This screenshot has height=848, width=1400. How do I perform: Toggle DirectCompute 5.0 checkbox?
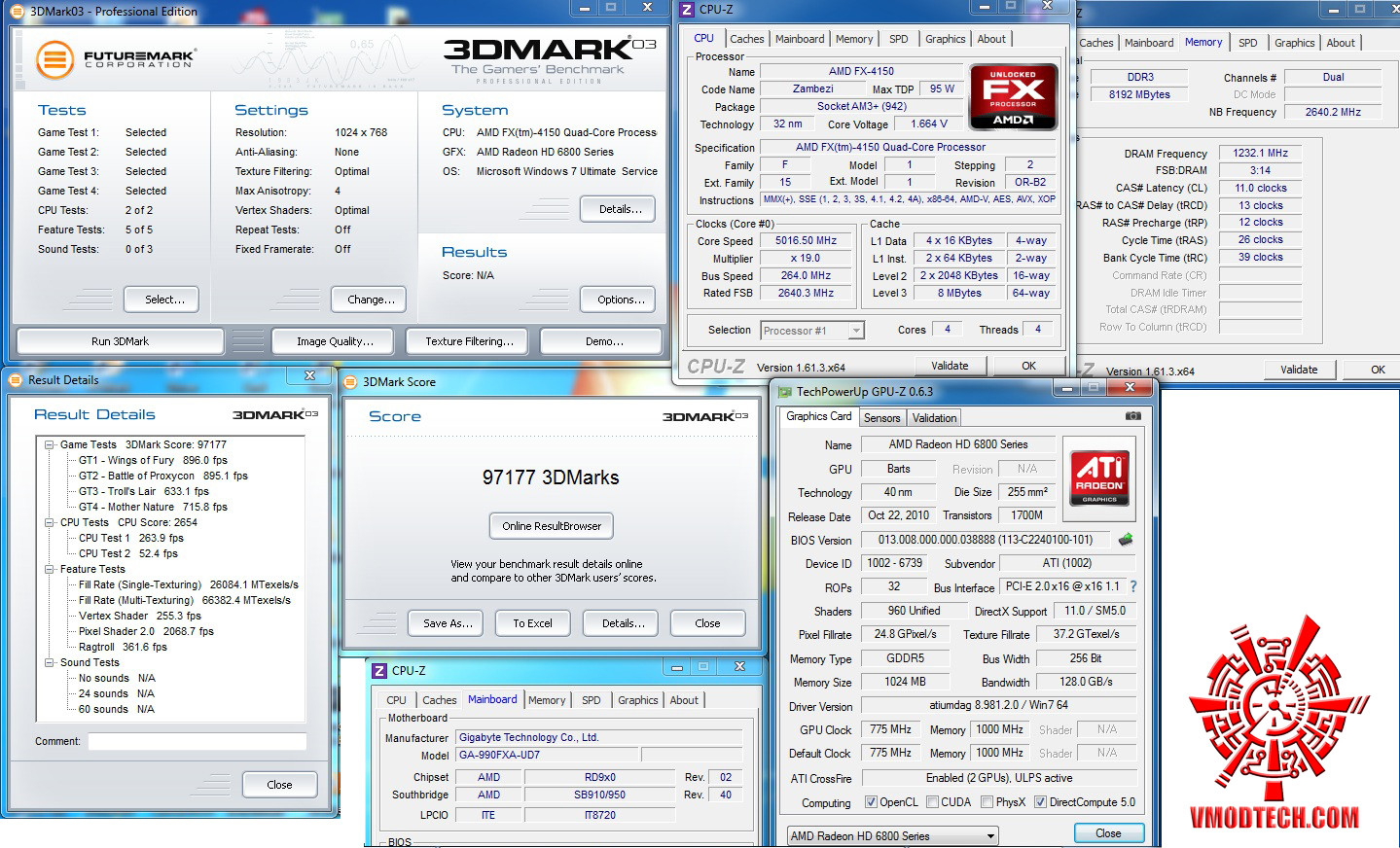1041,802
